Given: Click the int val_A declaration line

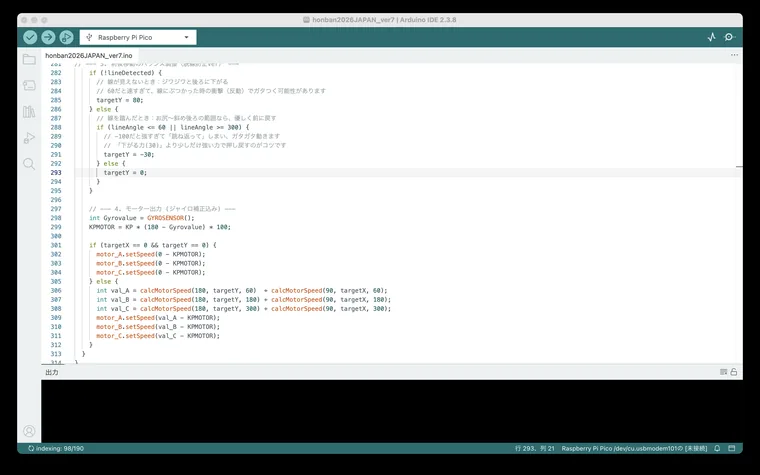Looking at the screenshot, I should [x=242, y=291].
